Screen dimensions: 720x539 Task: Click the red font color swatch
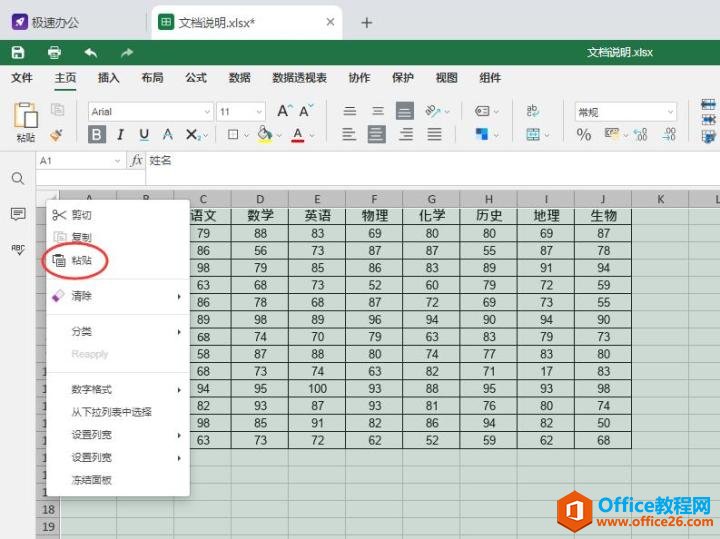[297, 135]
